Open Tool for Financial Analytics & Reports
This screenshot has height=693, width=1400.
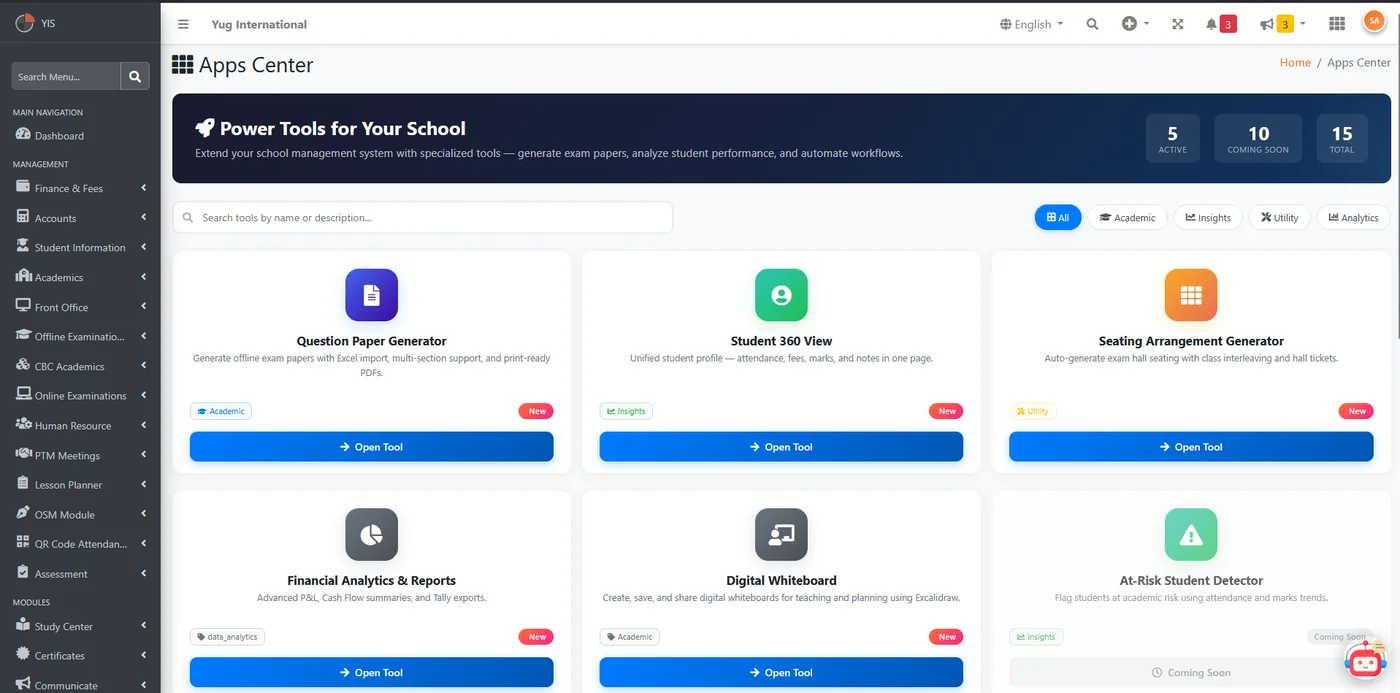(x=371, y=673)
